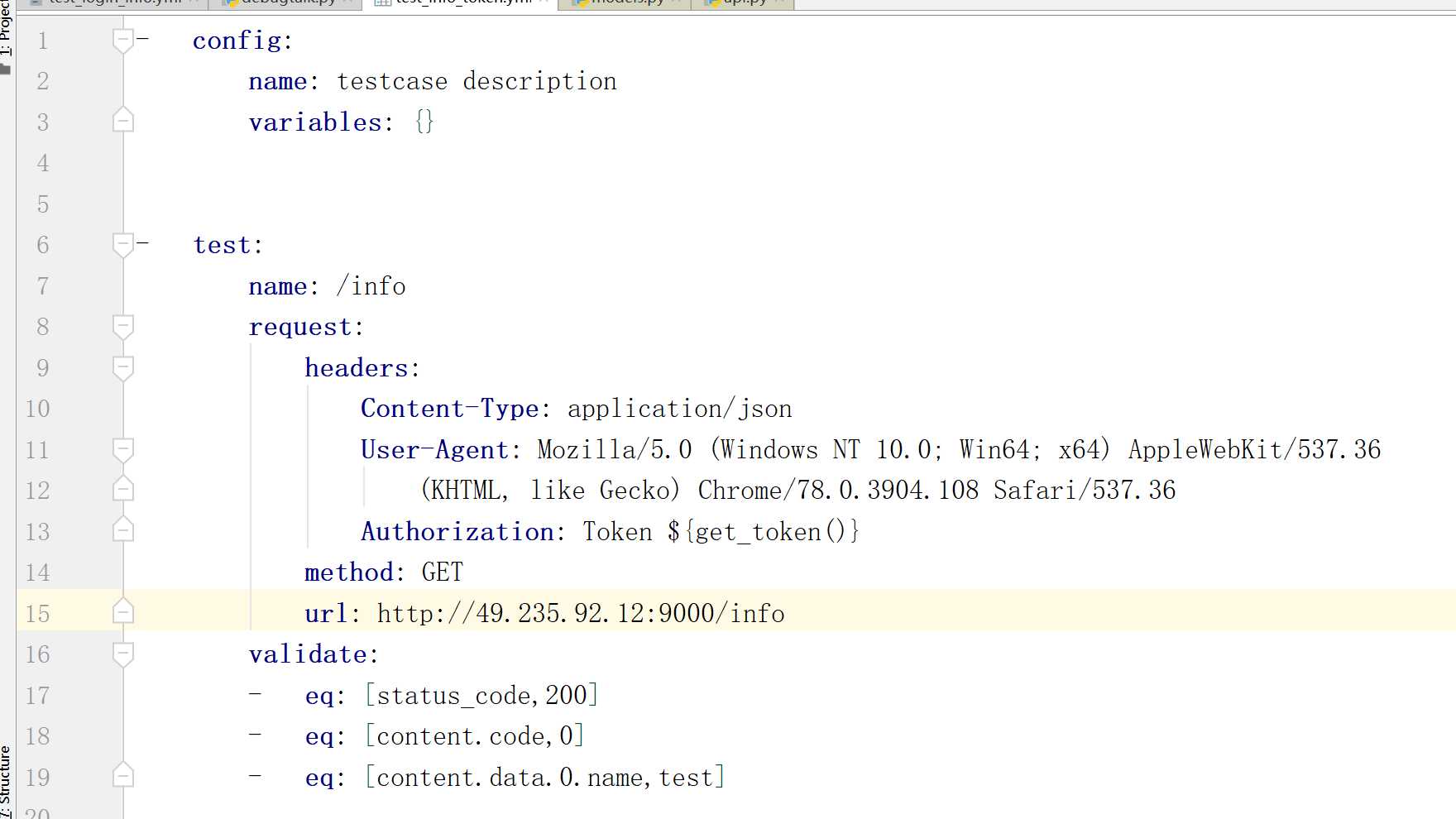Click the fold end marker on line 19

coord(122,775)
